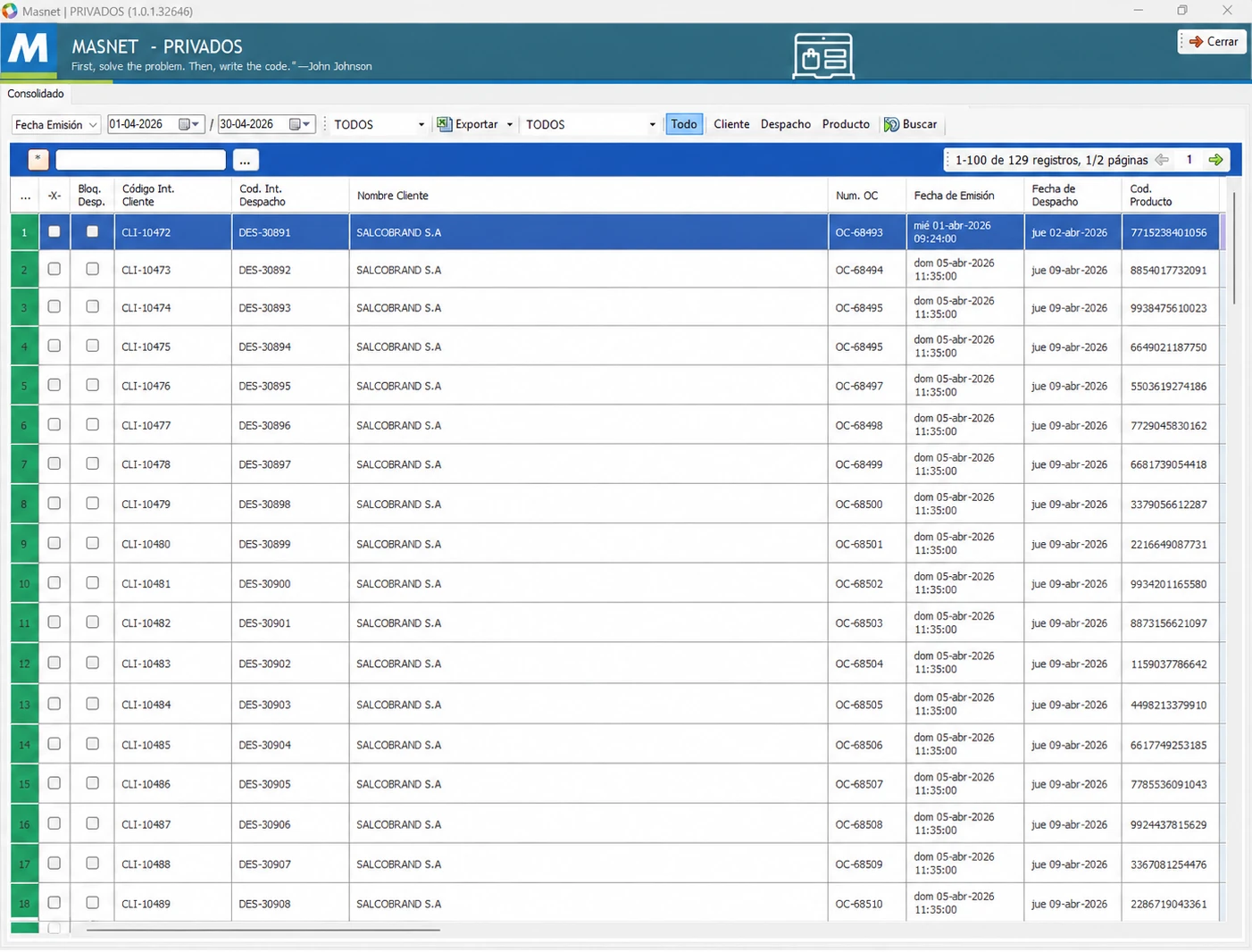Check Bloq. Desp. box for CLI-10478
1252x952 pixels.
(92, 463)
